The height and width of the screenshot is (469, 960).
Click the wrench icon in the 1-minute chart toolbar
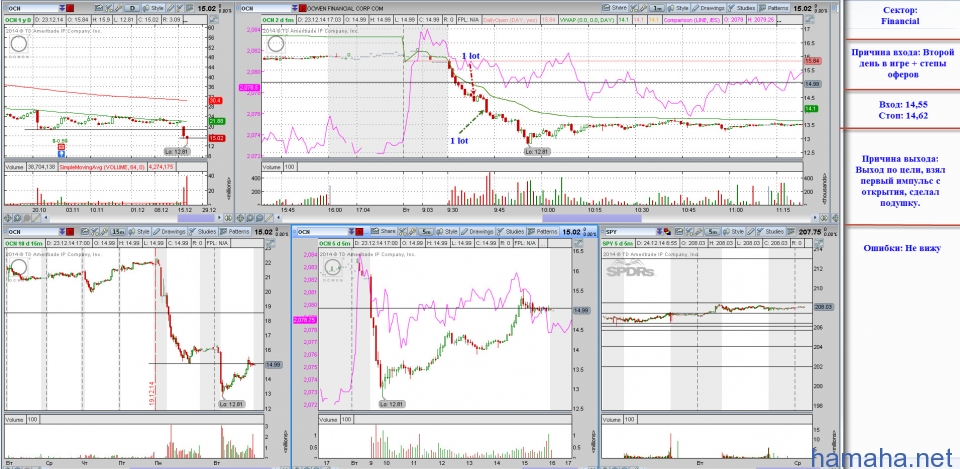coord(643,8)
